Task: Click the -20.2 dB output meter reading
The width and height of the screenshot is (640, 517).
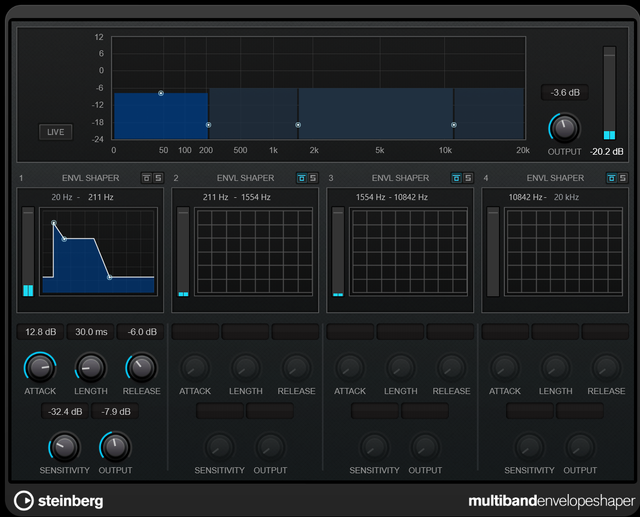Action: coord(607,152)
